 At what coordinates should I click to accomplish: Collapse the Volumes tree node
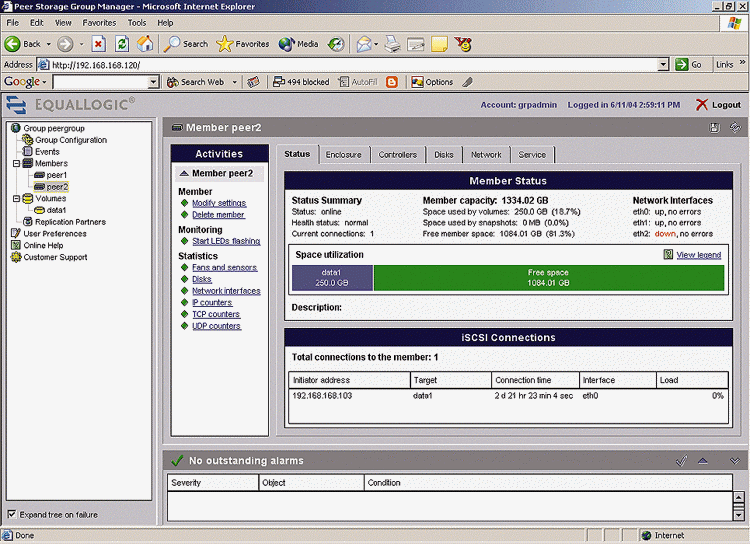coord(16,199)
